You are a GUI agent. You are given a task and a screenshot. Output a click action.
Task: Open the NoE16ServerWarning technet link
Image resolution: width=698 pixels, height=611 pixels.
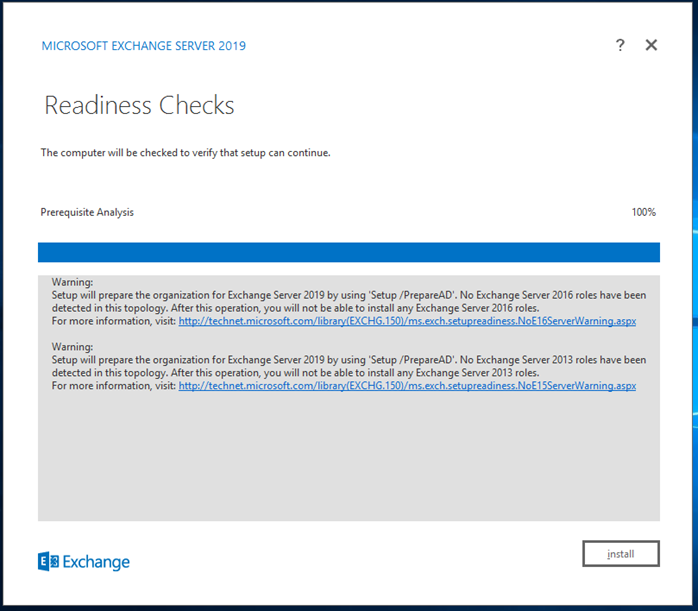(407, 321)
